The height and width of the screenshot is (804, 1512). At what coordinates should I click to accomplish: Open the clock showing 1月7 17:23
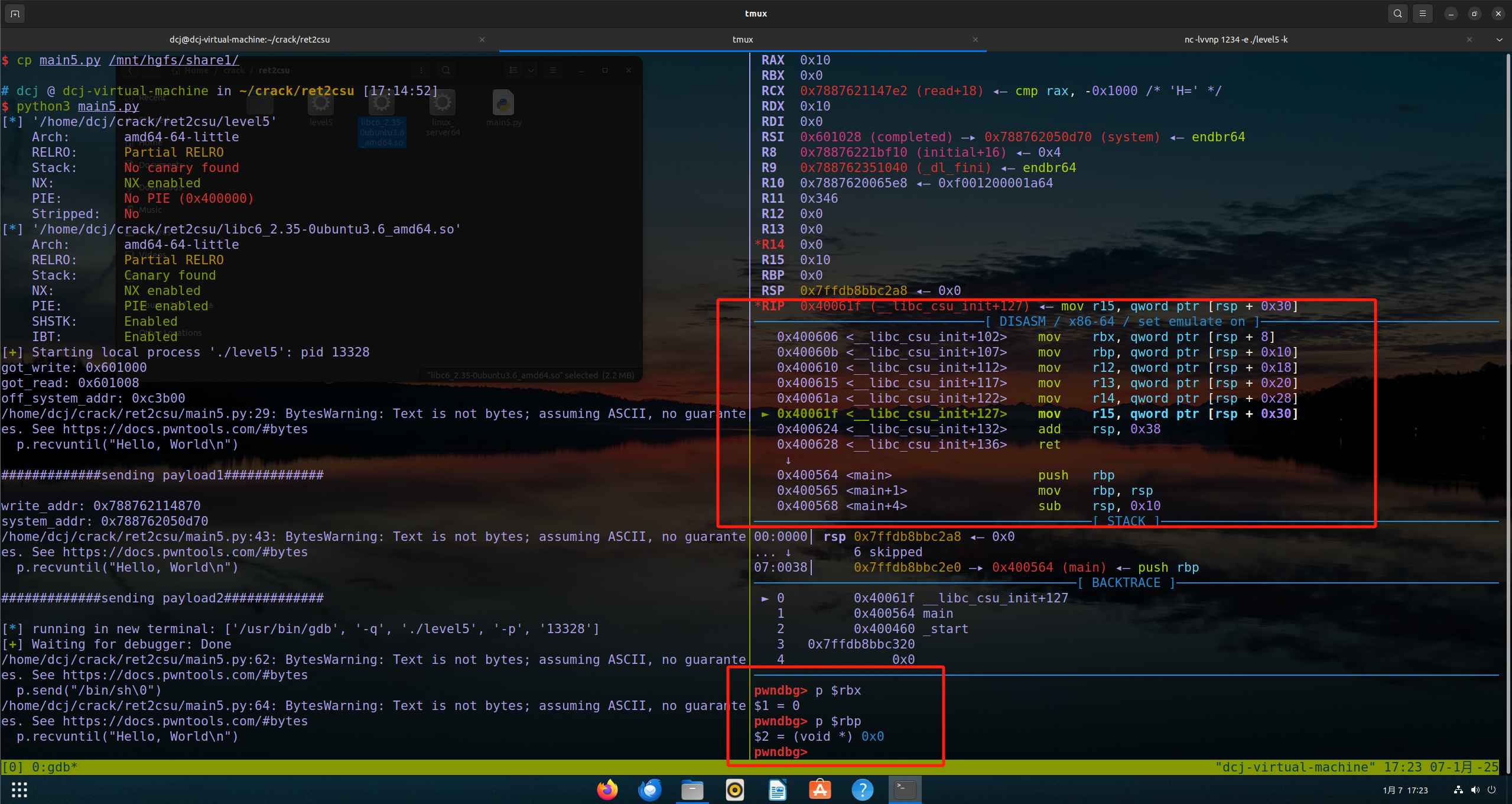[x=1405, y=790]
